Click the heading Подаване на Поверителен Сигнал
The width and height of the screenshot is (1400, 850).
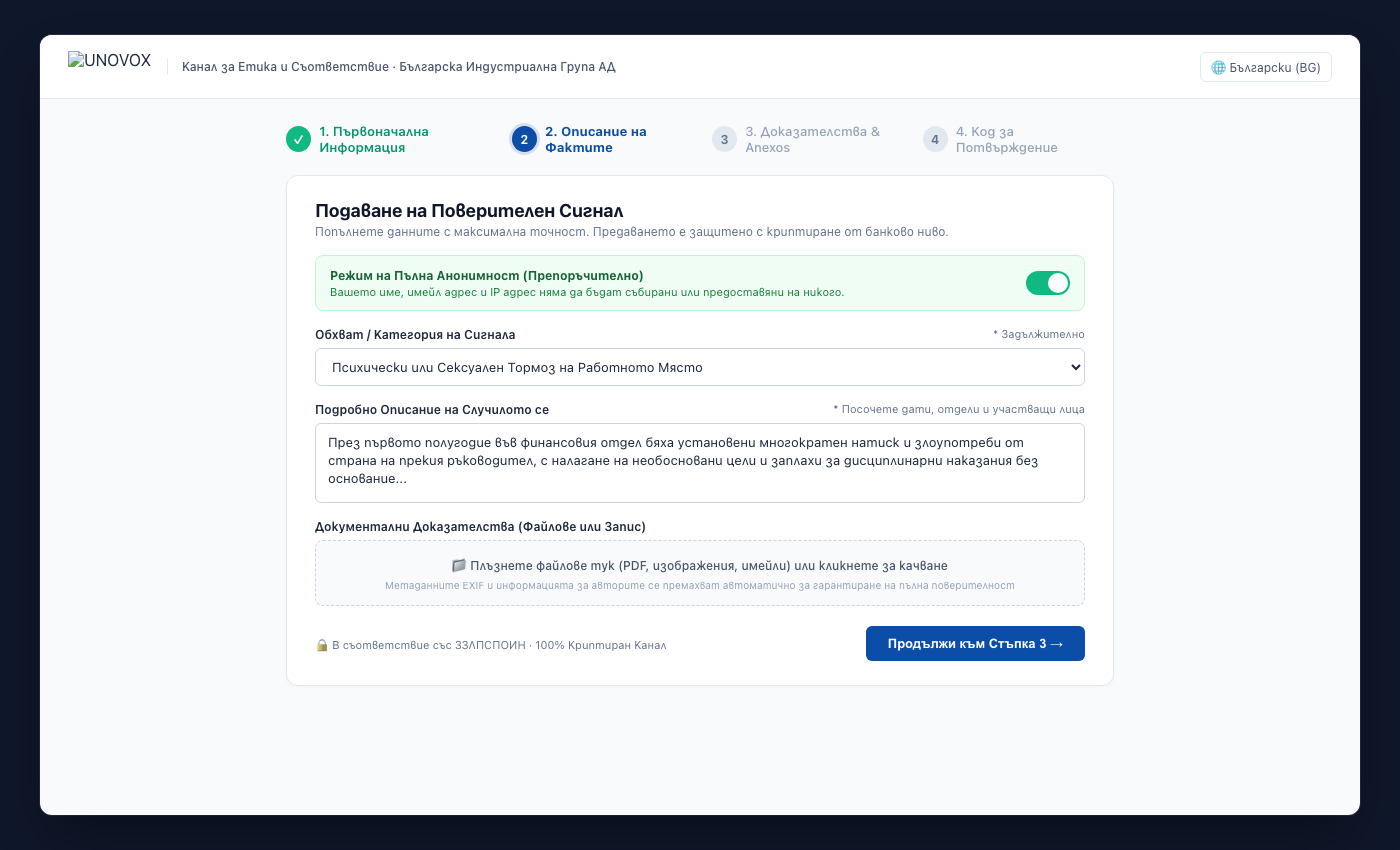coord(469,210)
